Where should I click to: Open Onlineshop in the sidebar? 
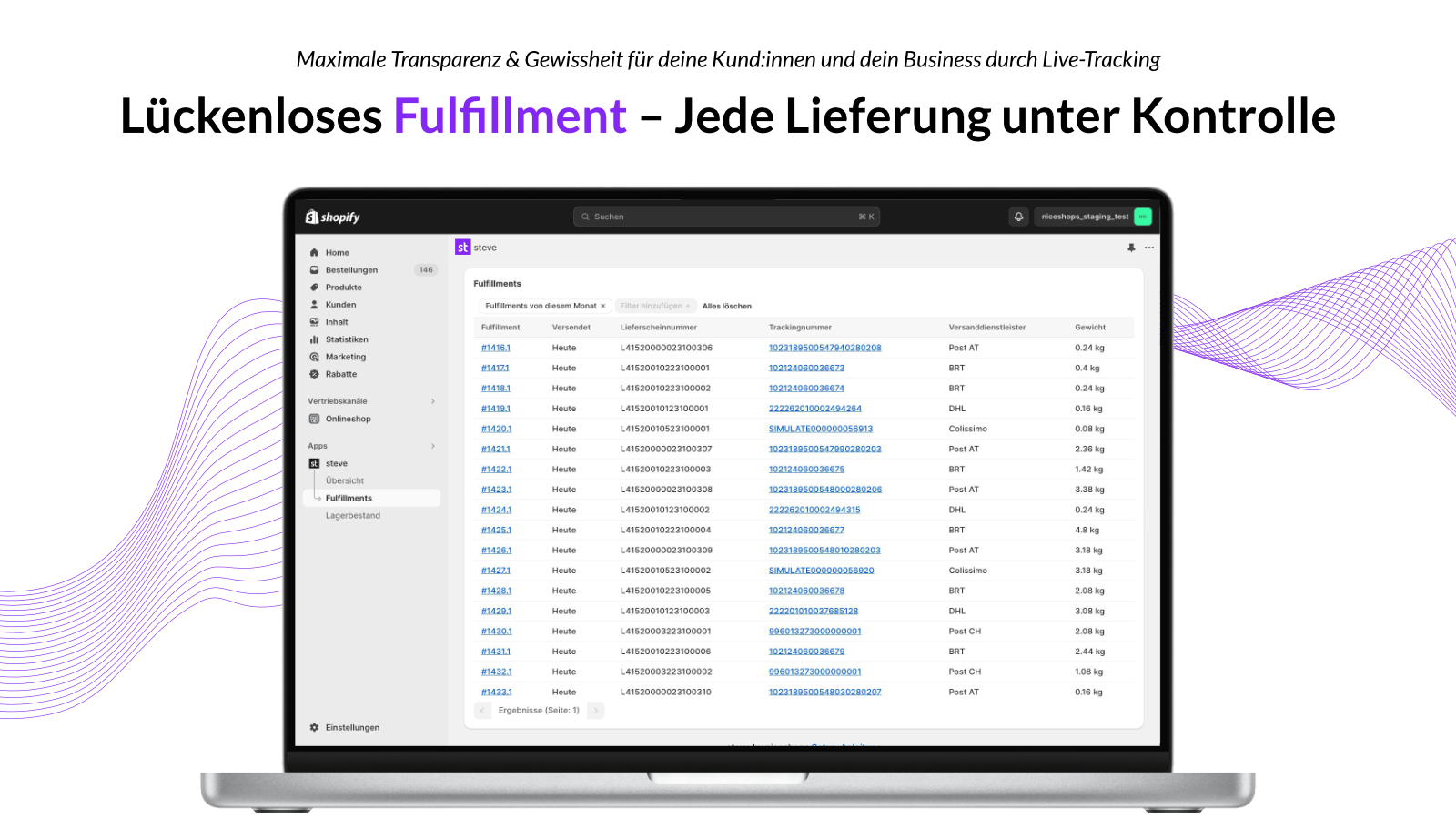tap(349, 419)
